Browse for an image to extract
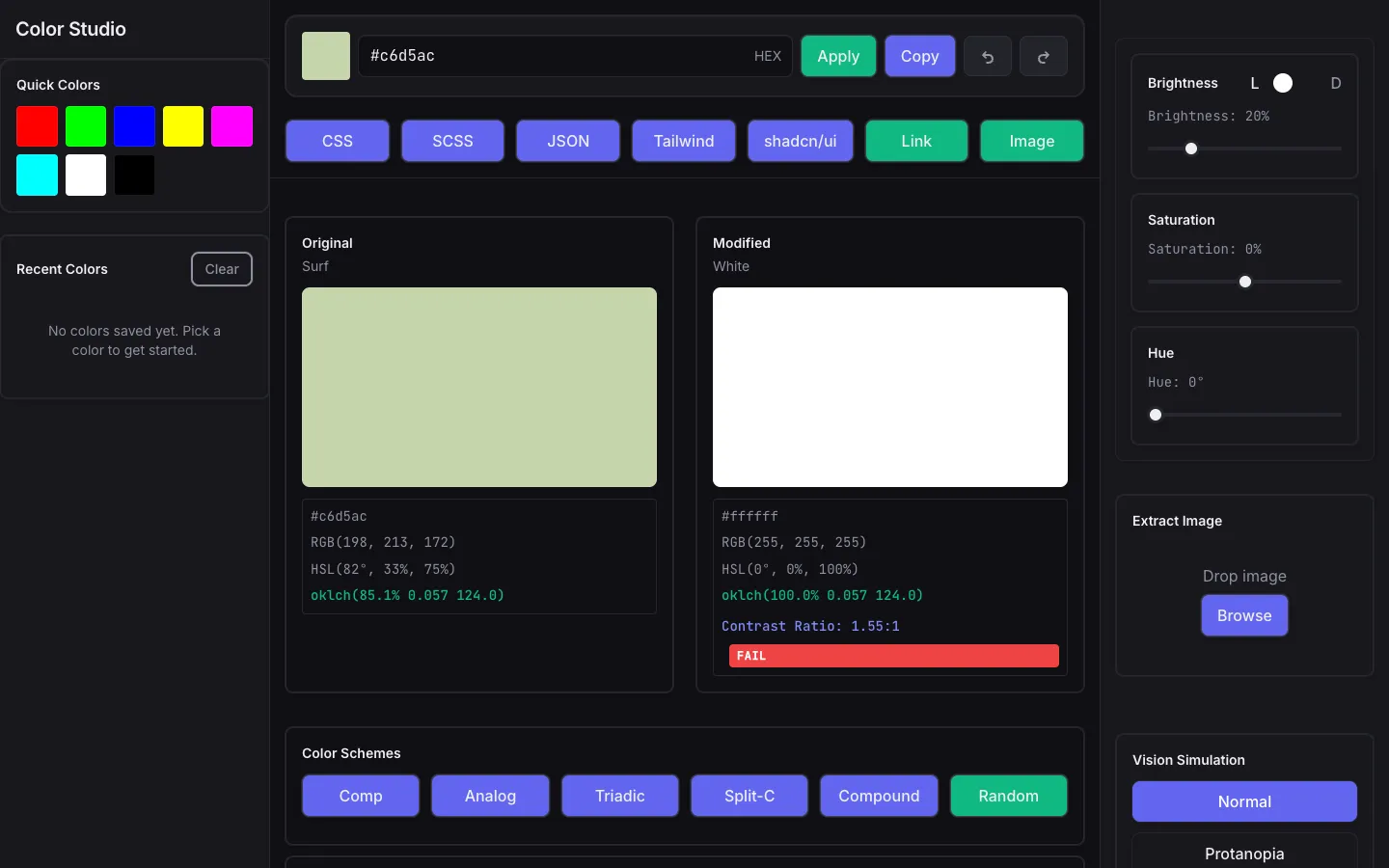The height and width of the screenshot is (868, 1389). coord(1244,615)
